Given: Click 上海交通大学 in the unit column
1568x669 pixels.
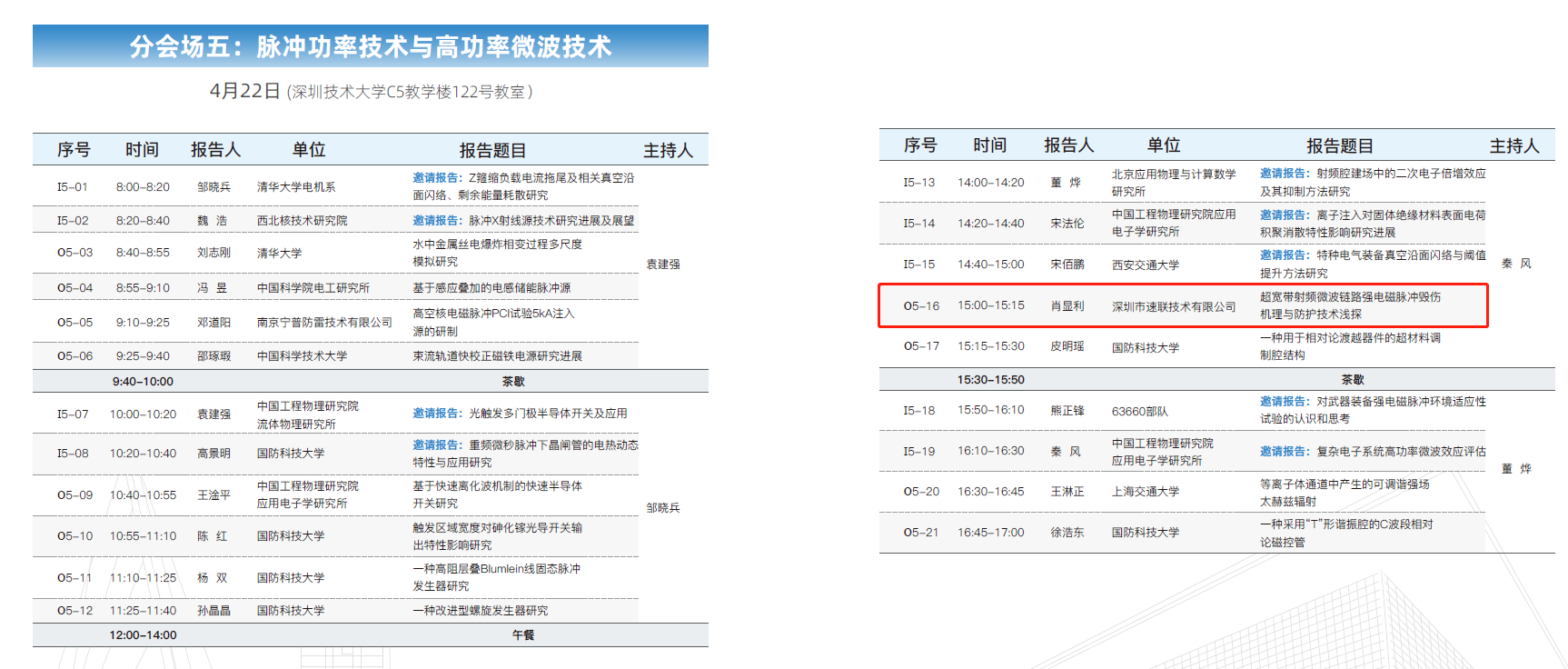Looking at the screenshot, I should click(x=1145, y=492).
